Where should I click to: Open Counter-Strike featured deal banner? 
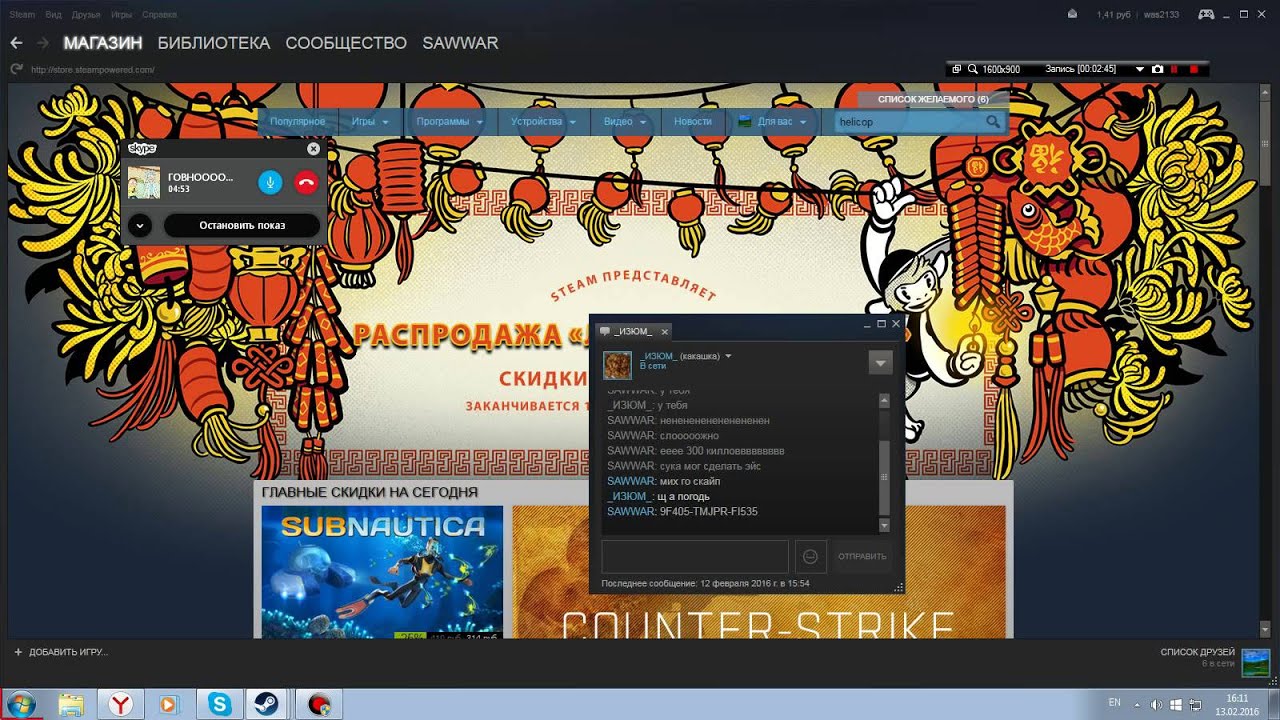click(x=759, y=572)
